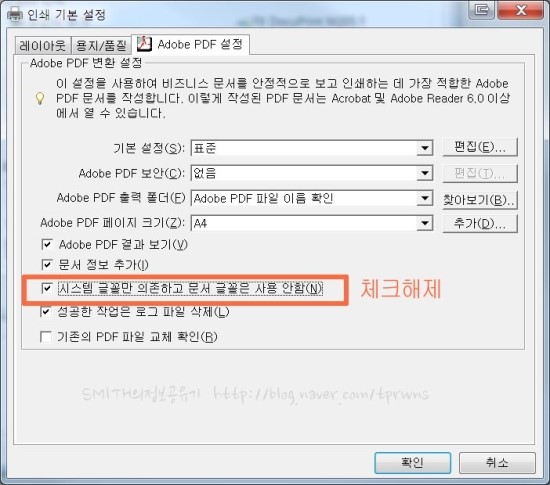Screen dimensions: 550x485
Task: Uncheck Adobe PDF 결과 보기 checkbox
Action: (x=47, y=244)
